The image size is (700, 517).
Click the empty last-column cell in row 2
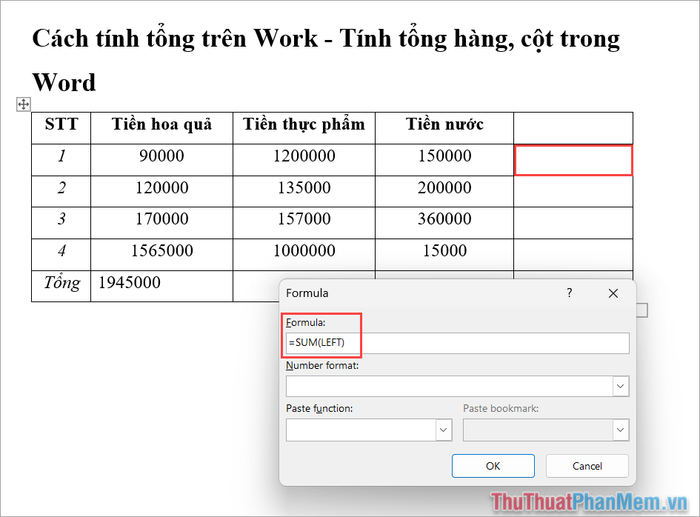pyautogui.click(x=573, y=192)
